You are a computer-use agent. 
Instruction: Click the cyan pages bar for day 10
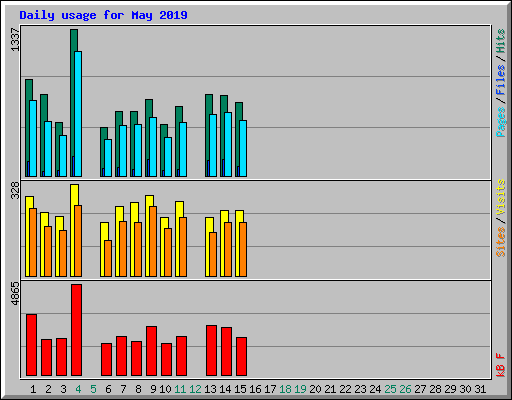pyautogui.click(x=168, y=157)
